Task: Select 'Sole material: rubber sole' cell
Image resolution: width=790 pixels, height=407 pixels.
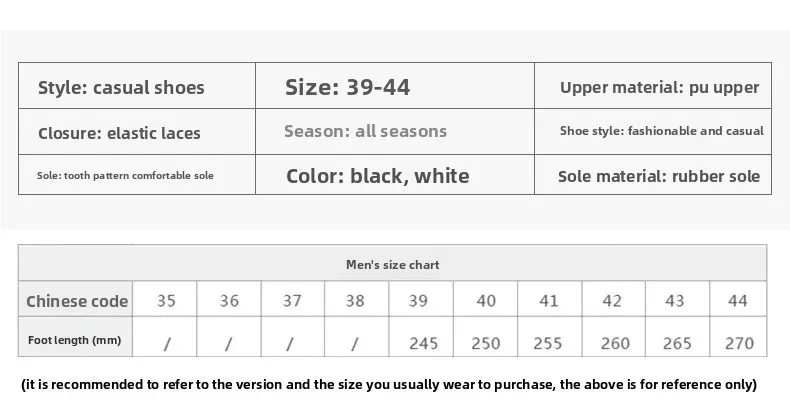Action: pos(653,174)
